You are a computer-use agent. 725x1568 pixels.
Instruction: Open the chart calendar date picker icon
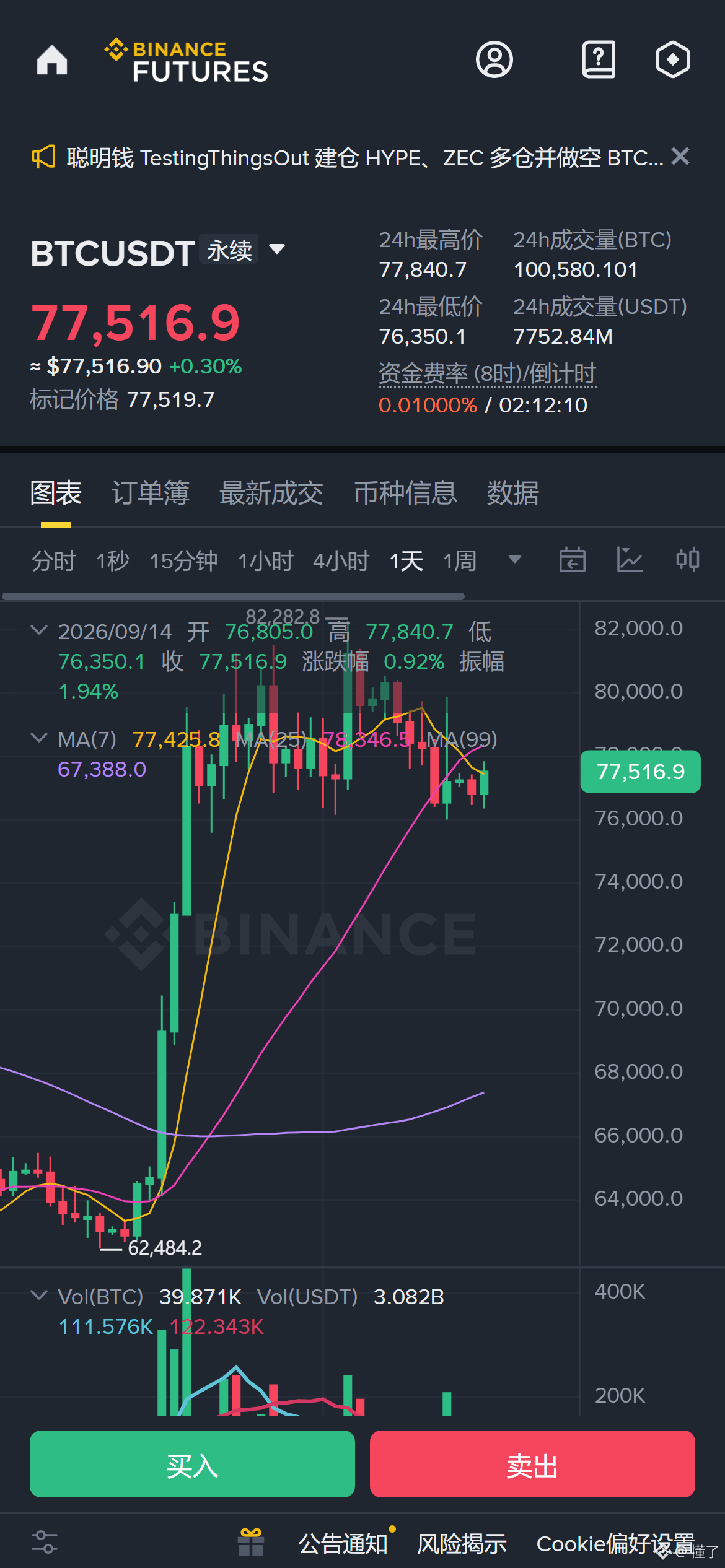click(572, 560)
